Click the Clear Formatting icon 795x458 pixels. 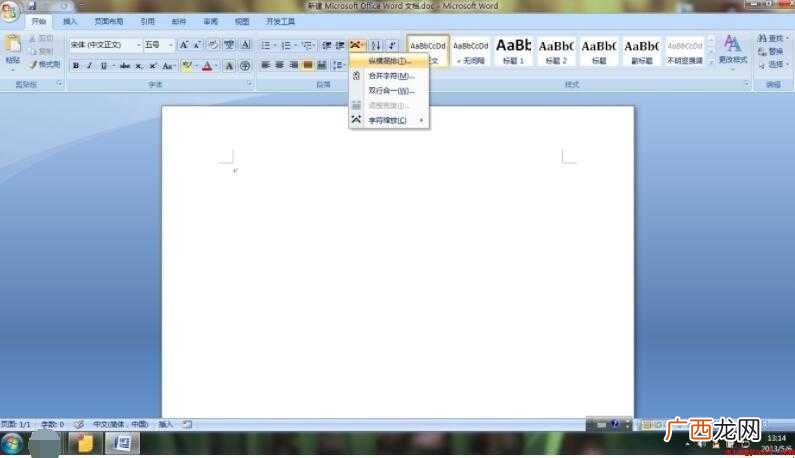213,45
